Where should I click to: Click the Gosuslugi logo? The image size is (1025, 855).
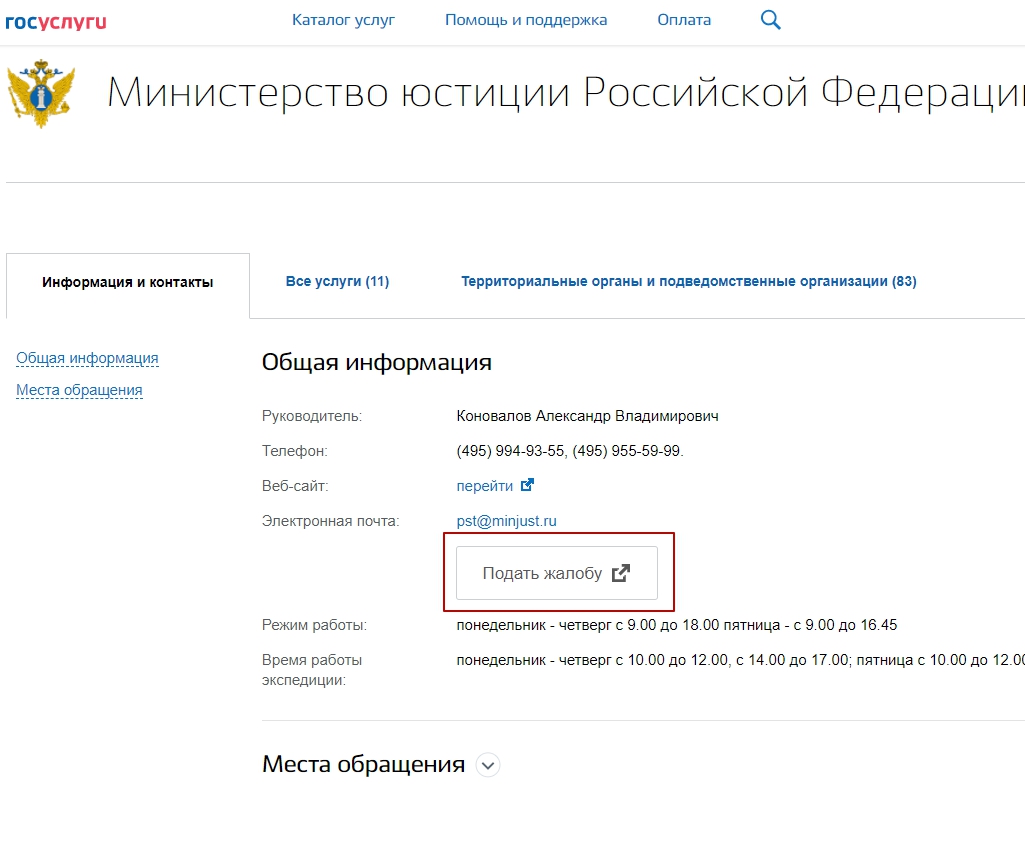point(56,21)
